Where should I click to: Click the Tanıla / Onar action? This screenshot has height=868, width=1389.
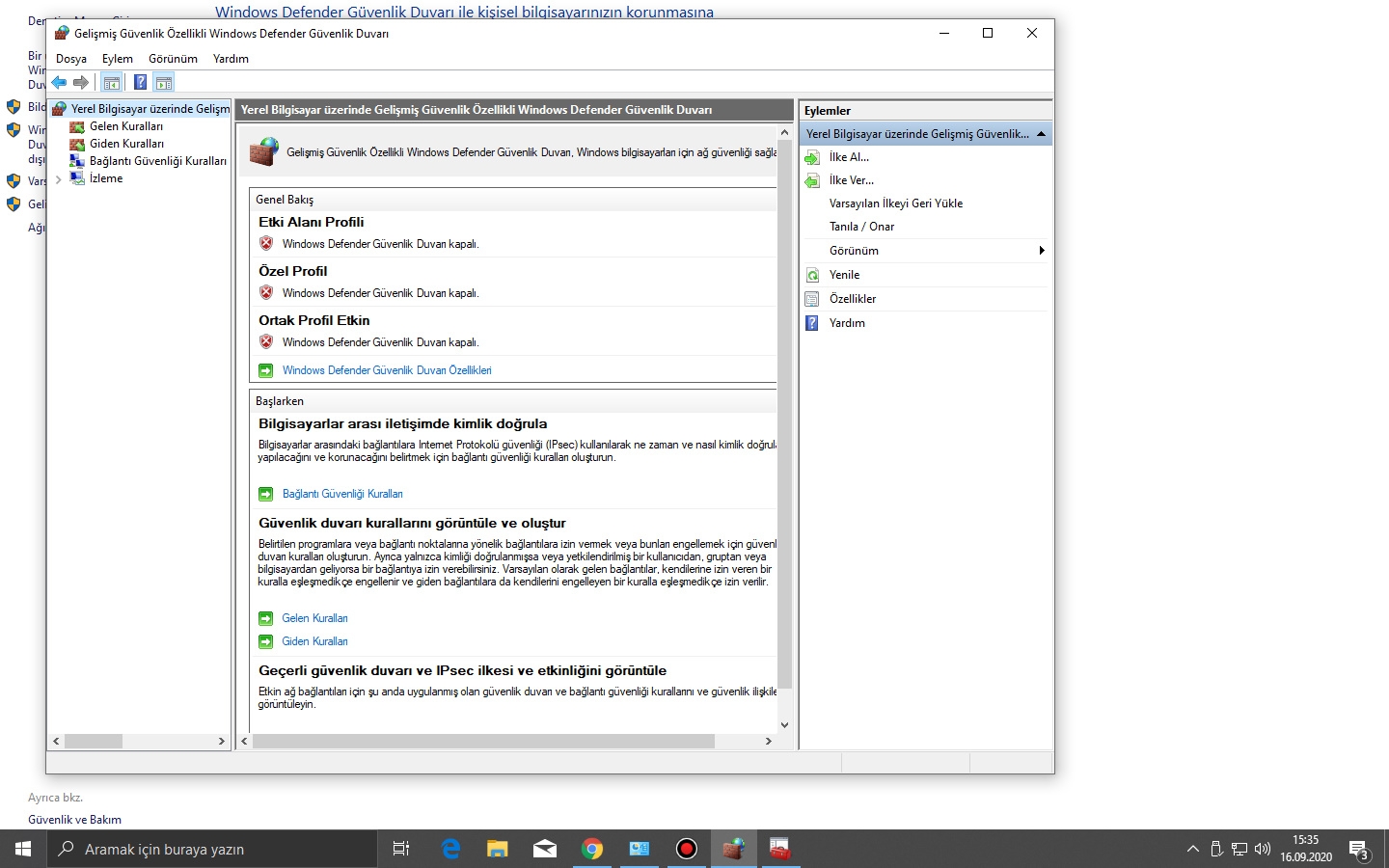click(x=861, y=227)
